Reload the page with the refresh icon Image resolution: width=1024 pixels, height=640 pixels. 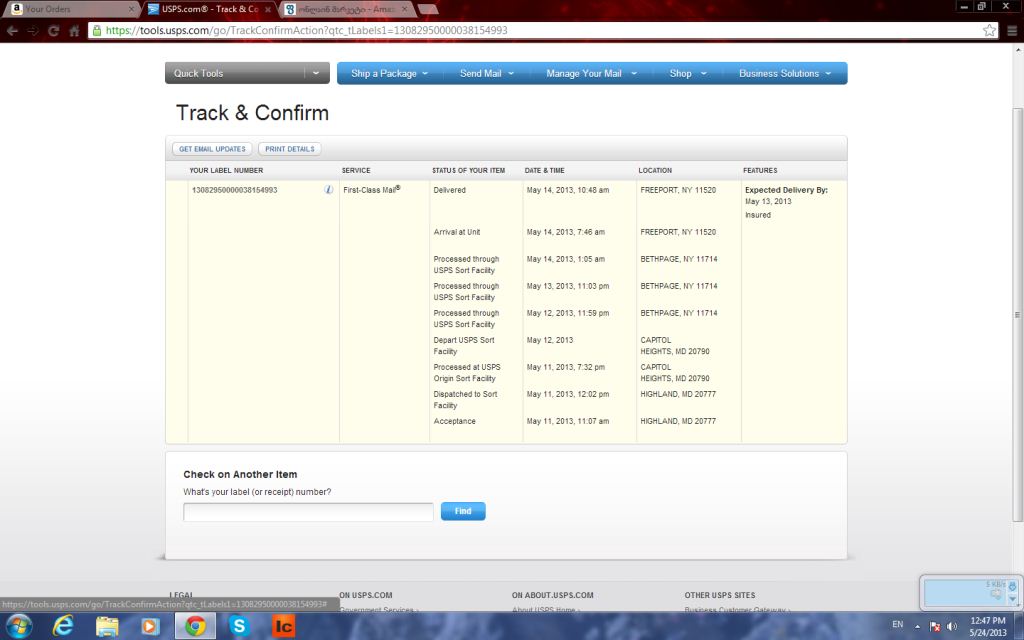coord(54,31)
